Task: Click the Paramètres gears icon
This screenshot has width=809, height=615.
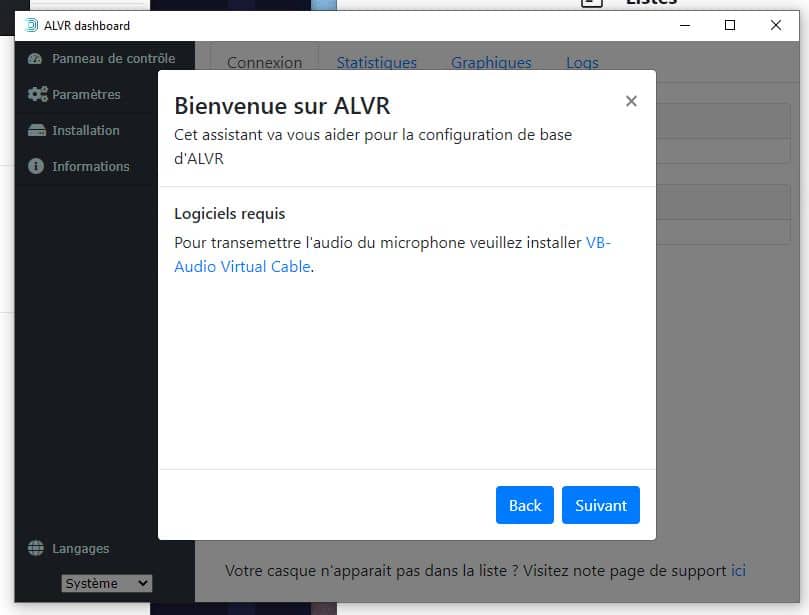Action: (37, 94)
